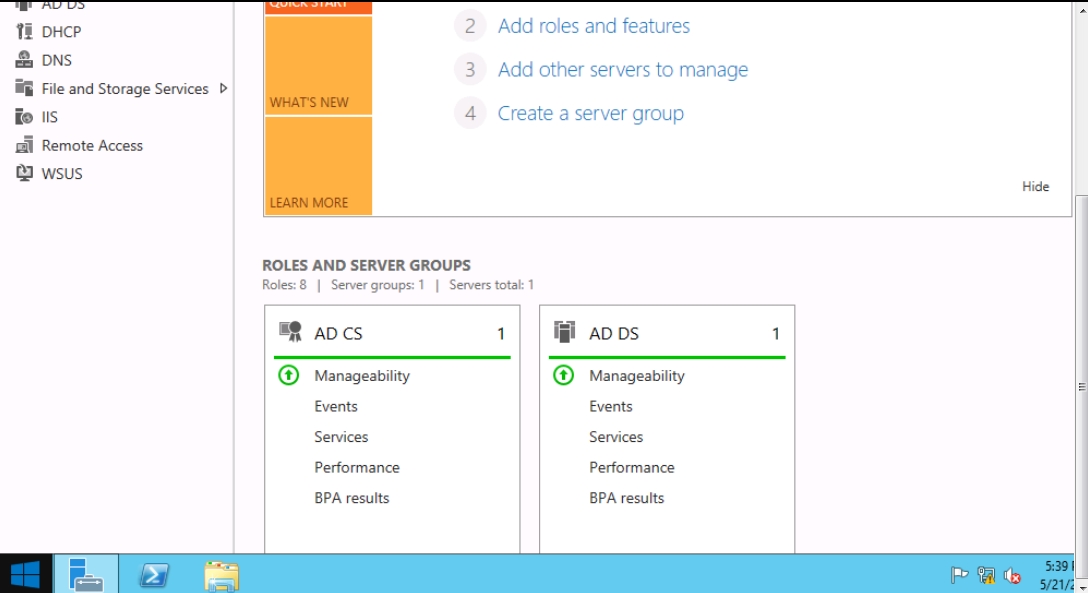Open File Explorer from the taskbar
This screenshot has height=593, width=1088.
[221, 575]
